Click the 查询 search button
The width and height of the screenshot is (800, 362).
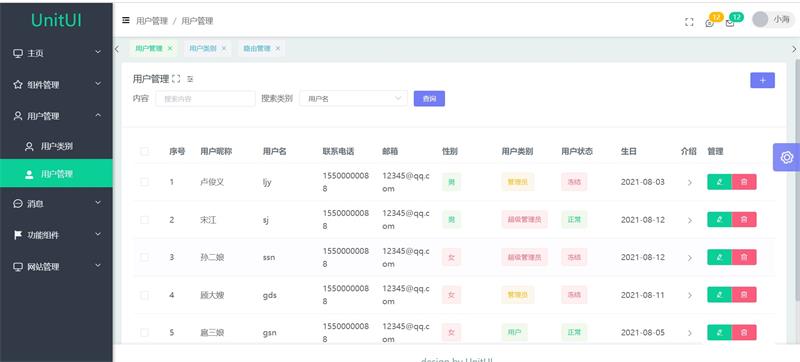click(x=429, y=98)
